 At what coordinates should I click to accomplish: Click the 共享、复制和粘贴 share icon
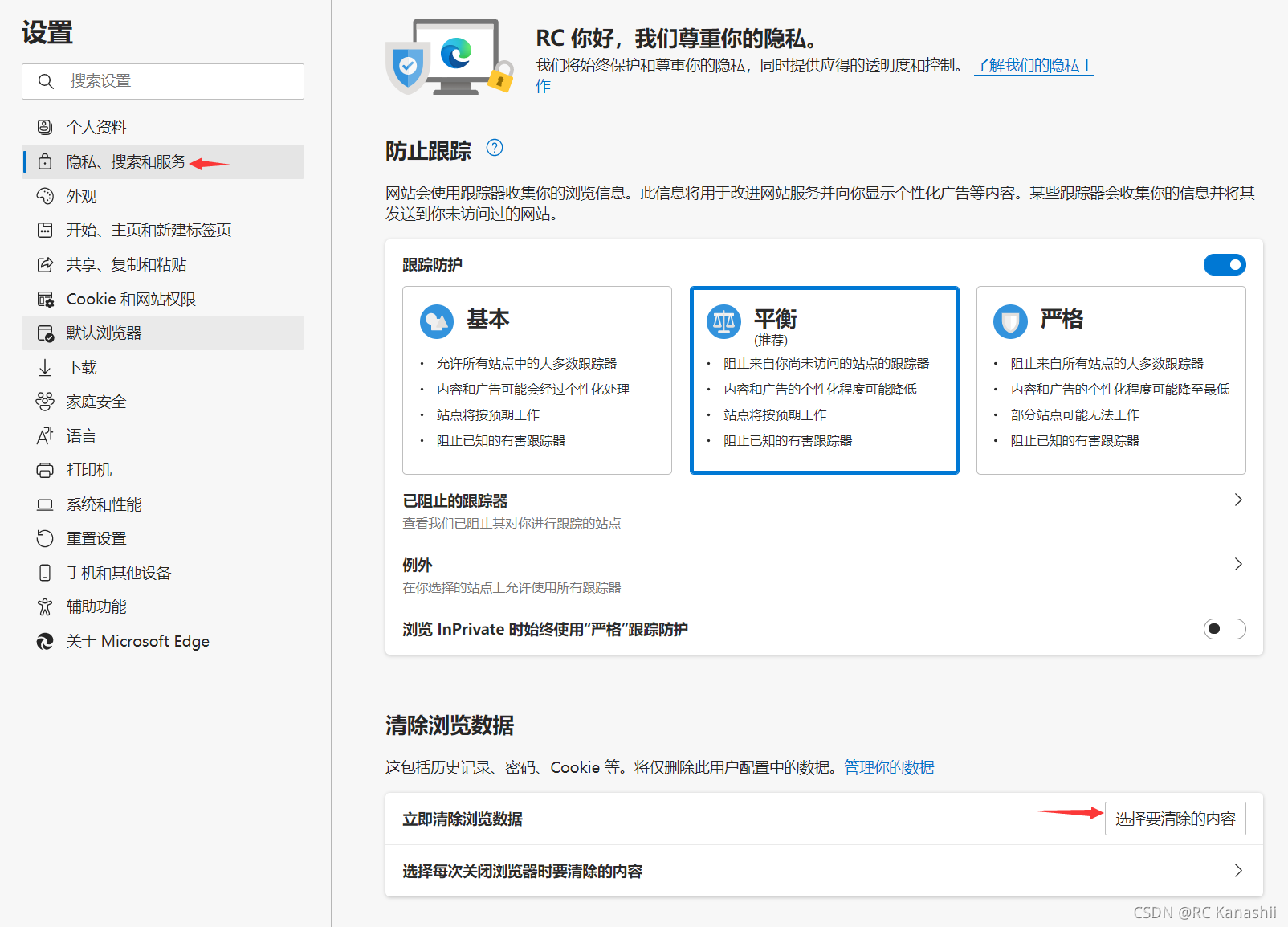[x=45, y=264]
